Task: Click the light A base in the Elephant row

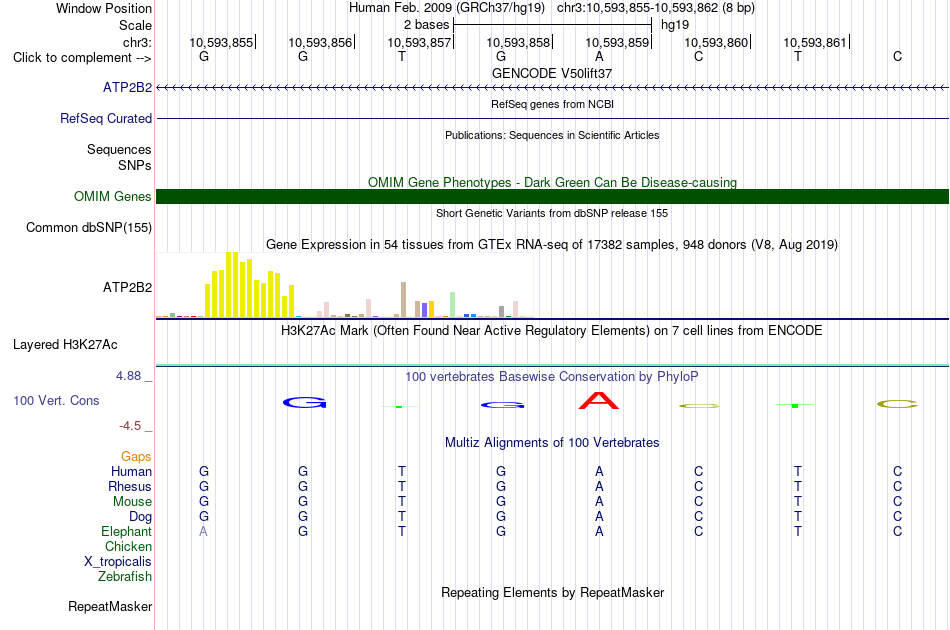Action: point(203,531)
